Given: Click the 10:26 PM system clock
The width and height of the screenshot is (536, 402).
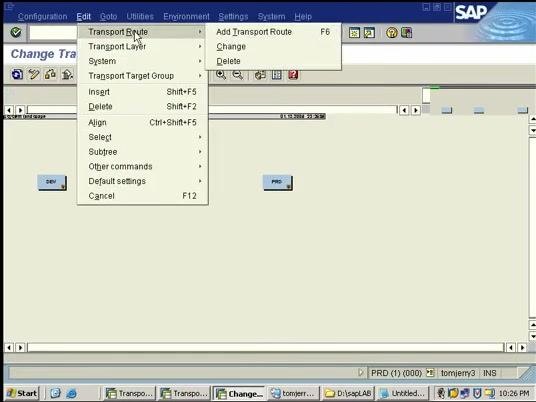Looking at the screenshot, I should (514, 393).
